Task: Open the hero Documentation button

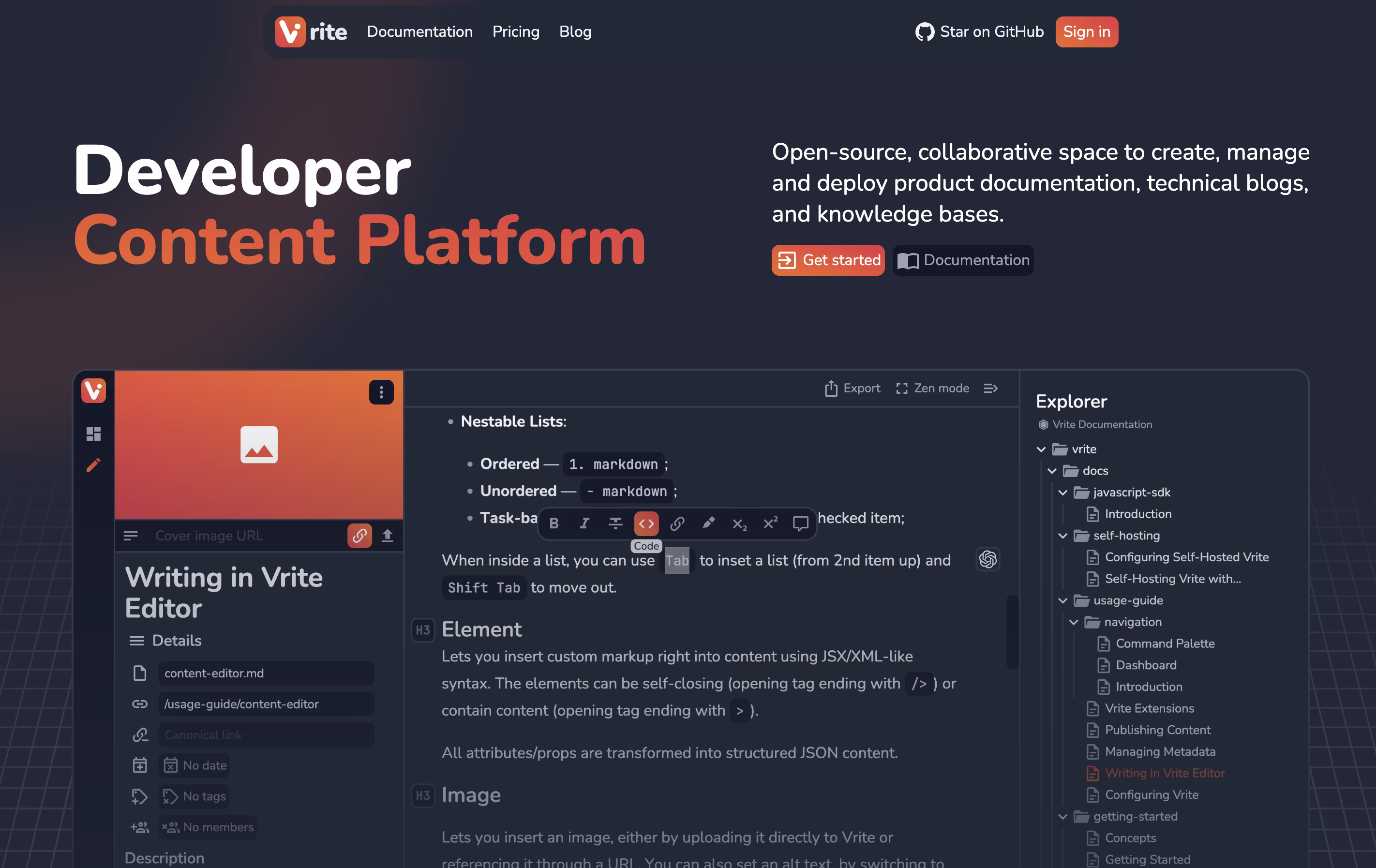Action: (963, 261)
